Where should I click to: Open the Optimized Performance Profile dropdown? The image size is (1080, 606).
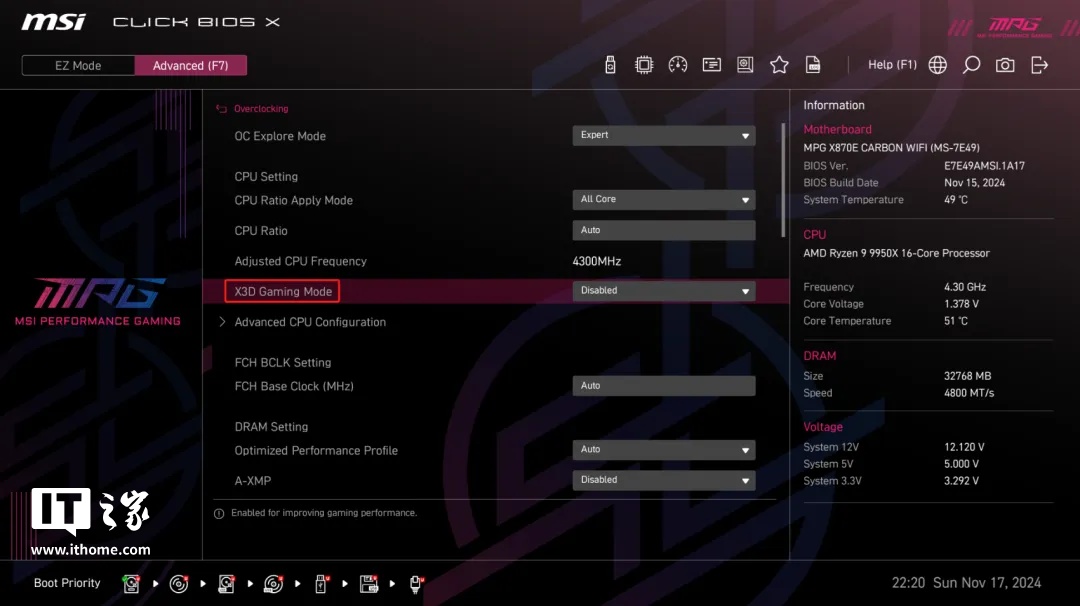664,450
